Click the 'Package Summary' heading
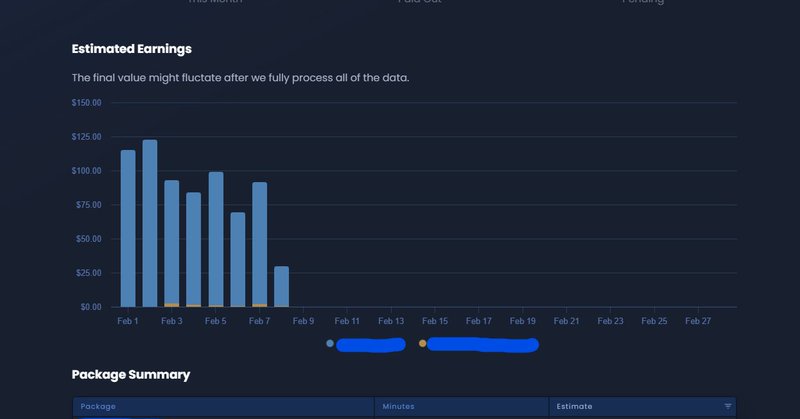This screenshot has height=419, width=800. [x=131, y=375]
